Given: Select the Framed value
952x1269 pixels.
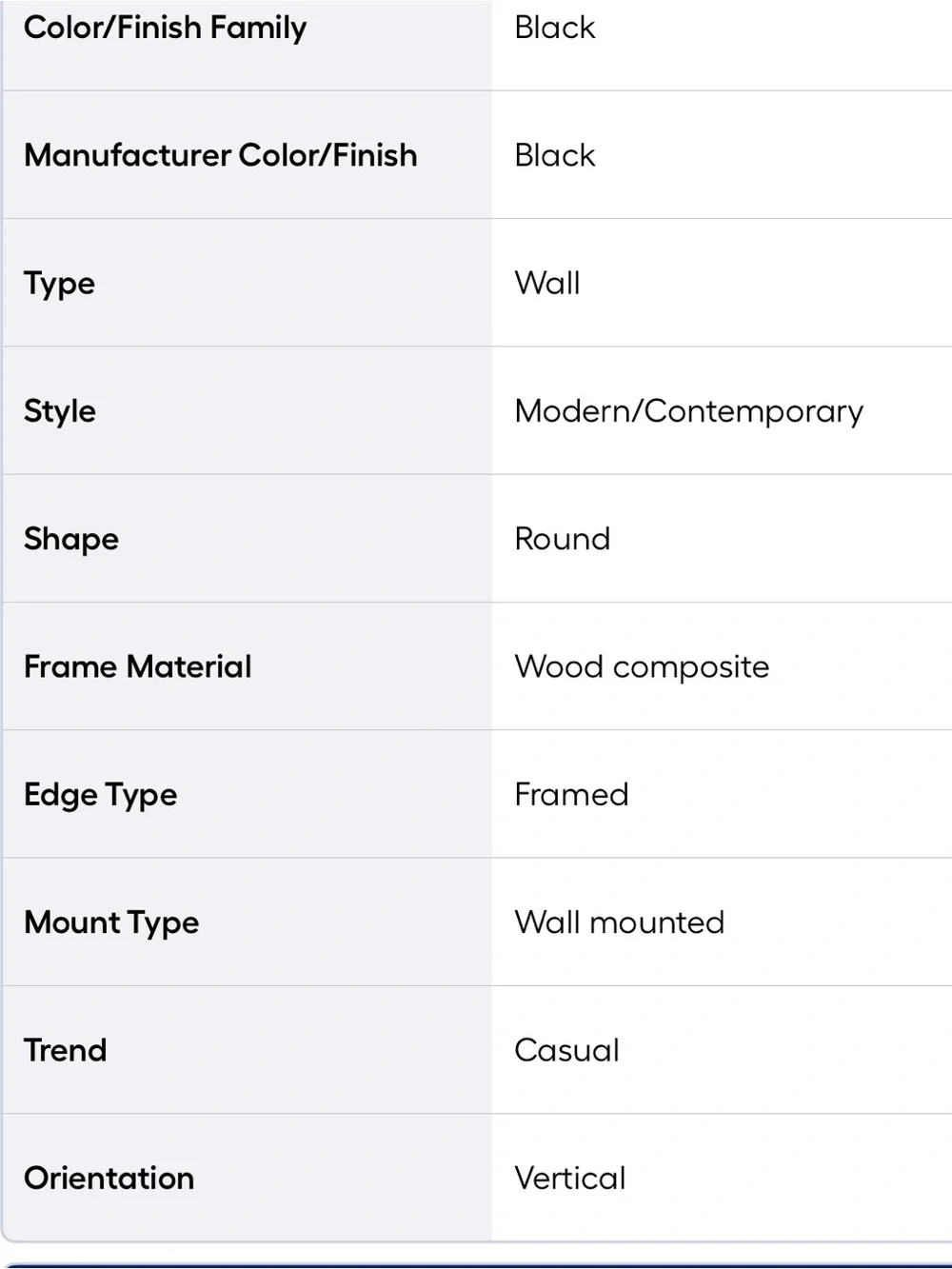Looking at the screenshot, I should coord(571,794).
